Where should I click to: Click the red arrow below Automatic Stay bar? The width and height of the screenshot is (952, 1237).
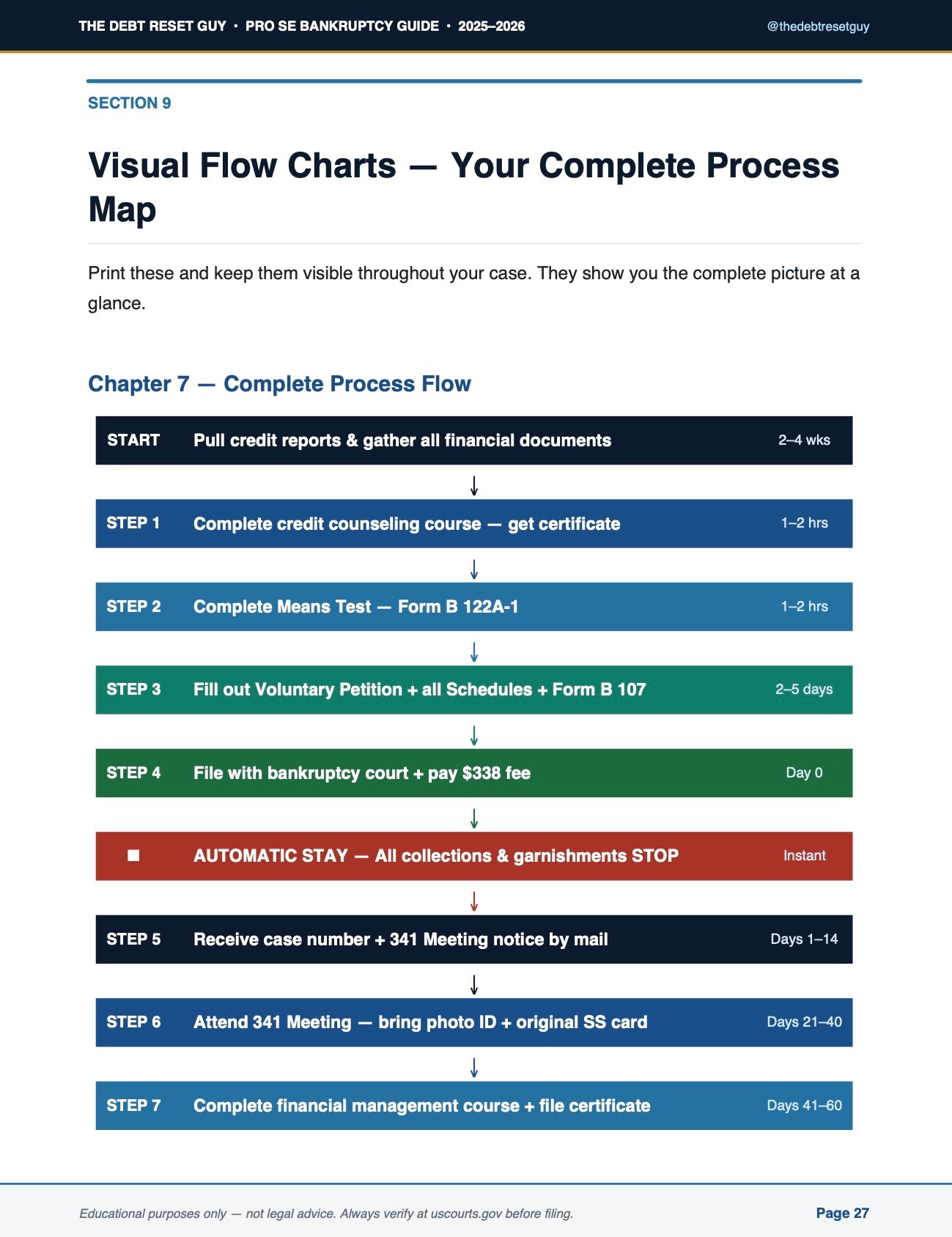pyautogui.click(x=474, y=901)
